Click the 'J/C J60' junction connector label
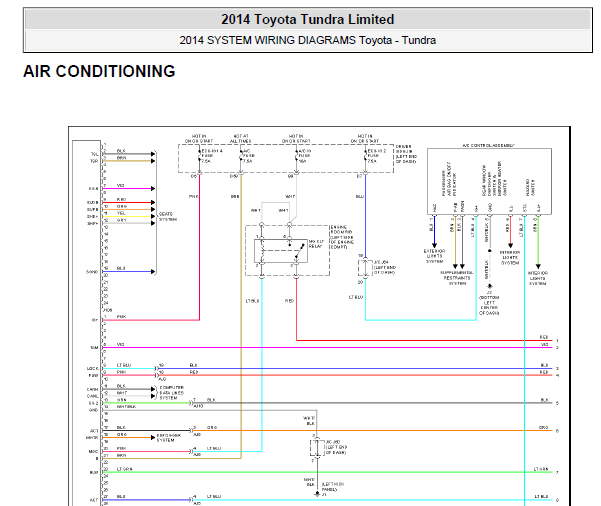 (x=336, y=447)
